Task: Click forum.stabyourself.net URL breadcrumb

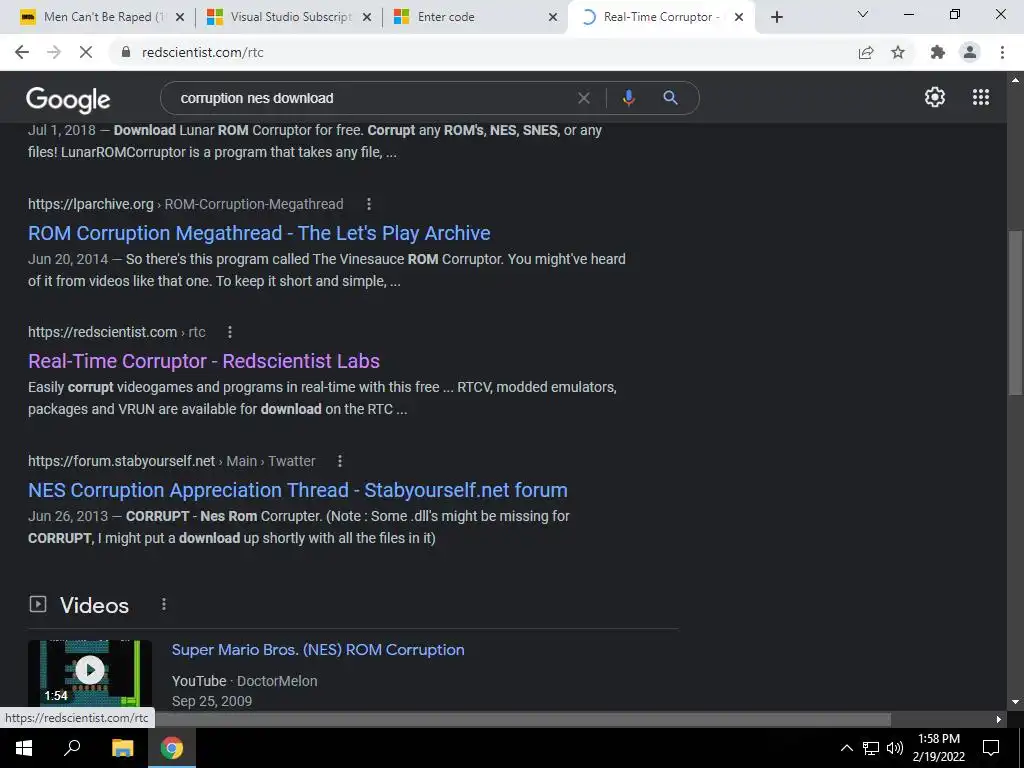Action: [x=172, y=461]
